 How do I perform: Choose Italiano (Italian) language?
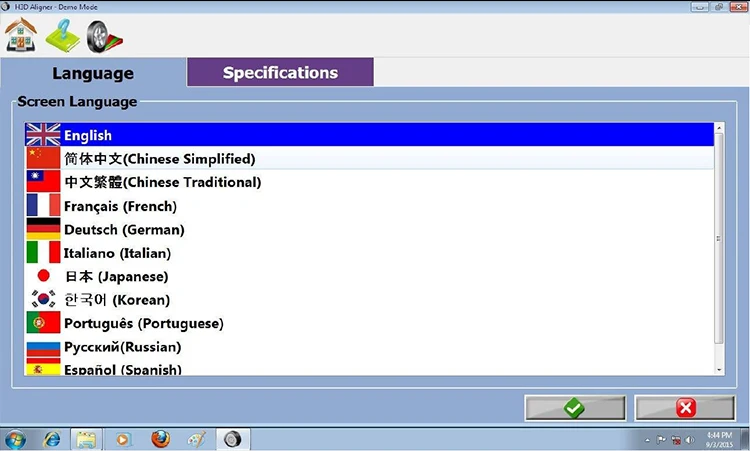click(x=369, y=253)
